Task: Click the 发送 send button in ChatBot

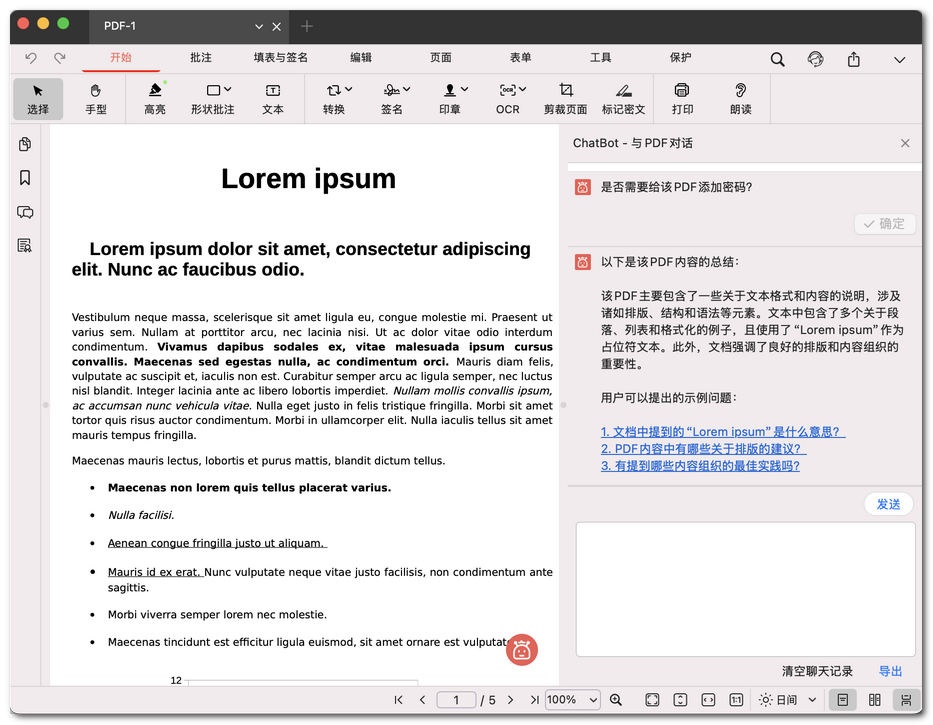Action: (x=887, y=504)
